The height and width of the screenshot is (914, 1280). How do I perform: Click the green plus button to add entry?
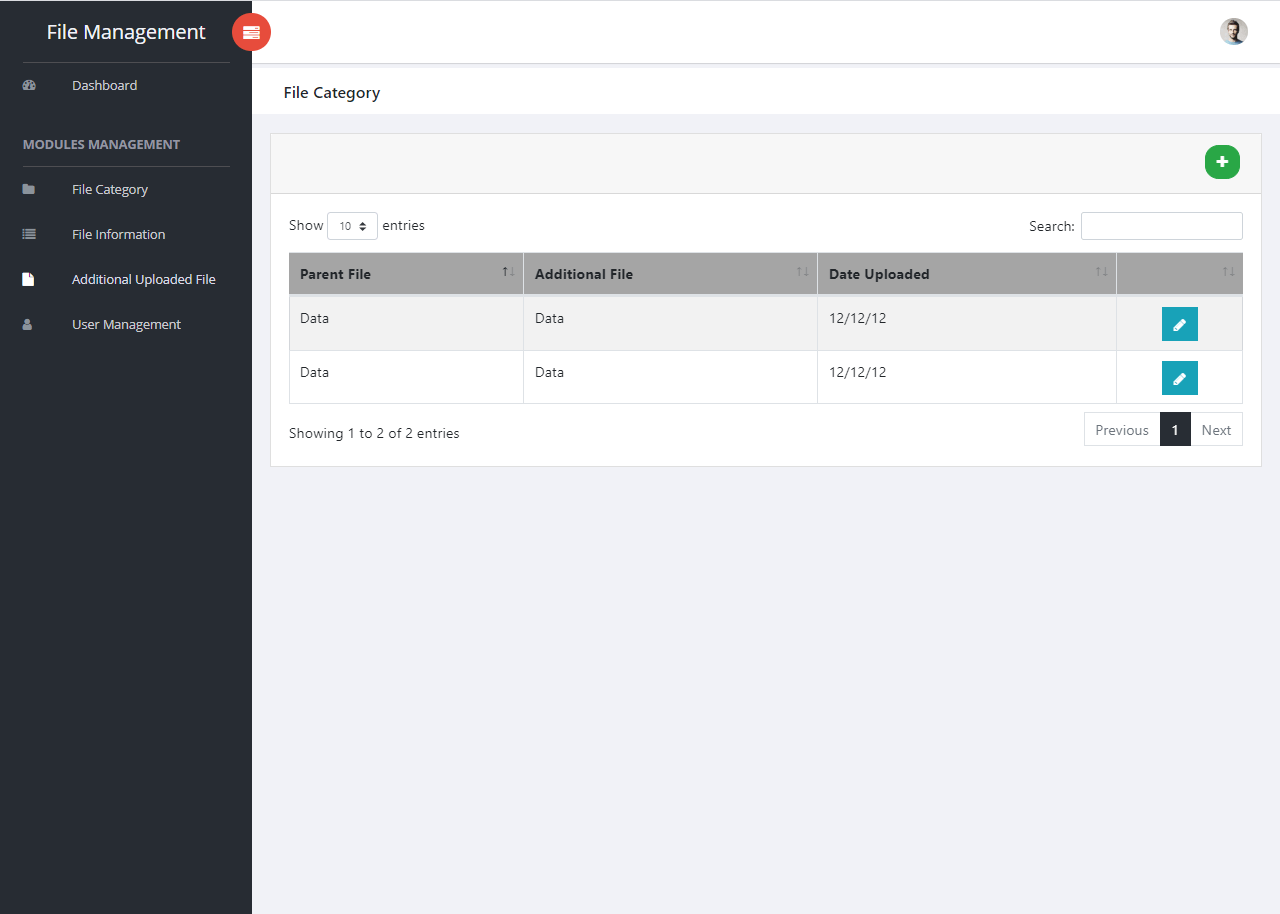coord(1222,161)
